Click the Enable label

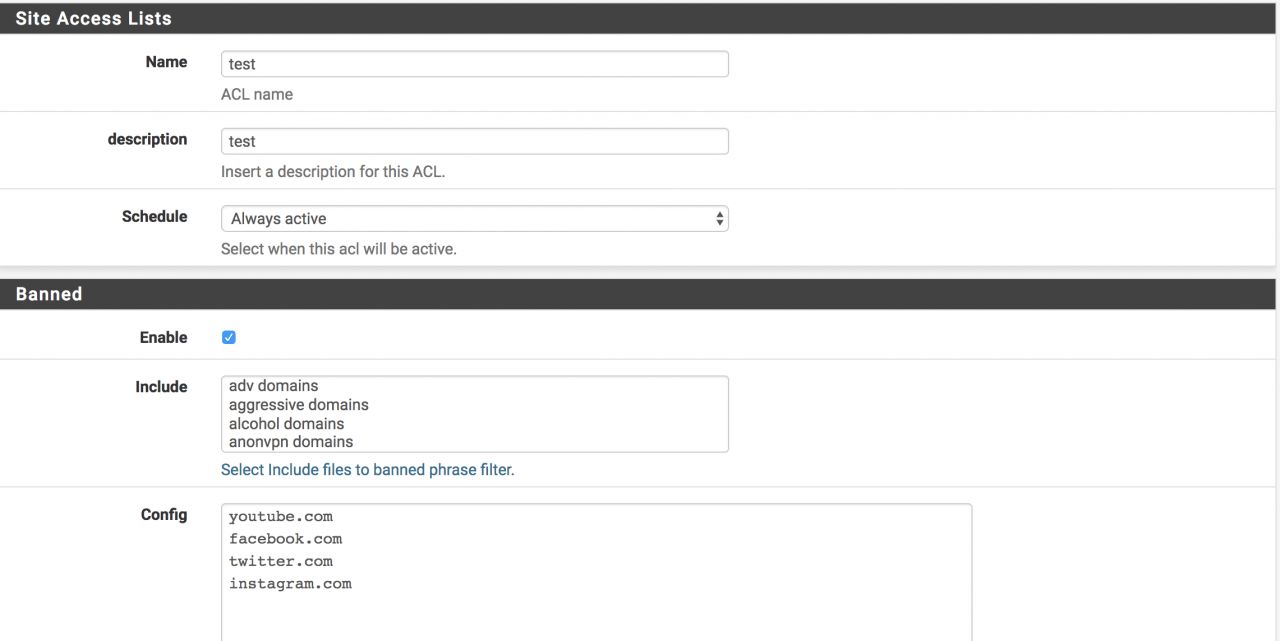pyautogui.click(x=163, y=338)
